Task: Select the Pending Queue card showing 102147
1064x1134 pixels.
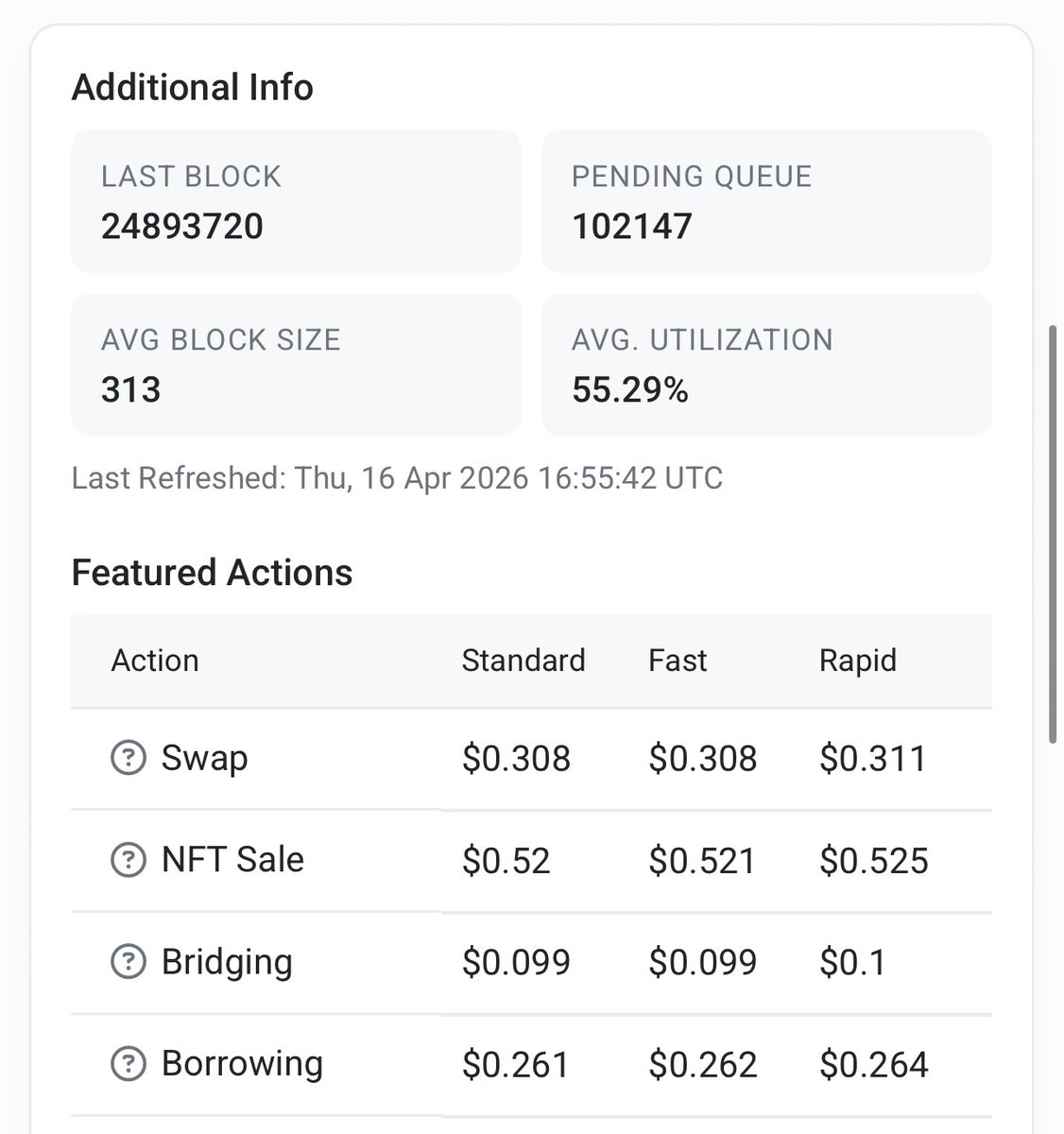Action: [x=765, y=201]
